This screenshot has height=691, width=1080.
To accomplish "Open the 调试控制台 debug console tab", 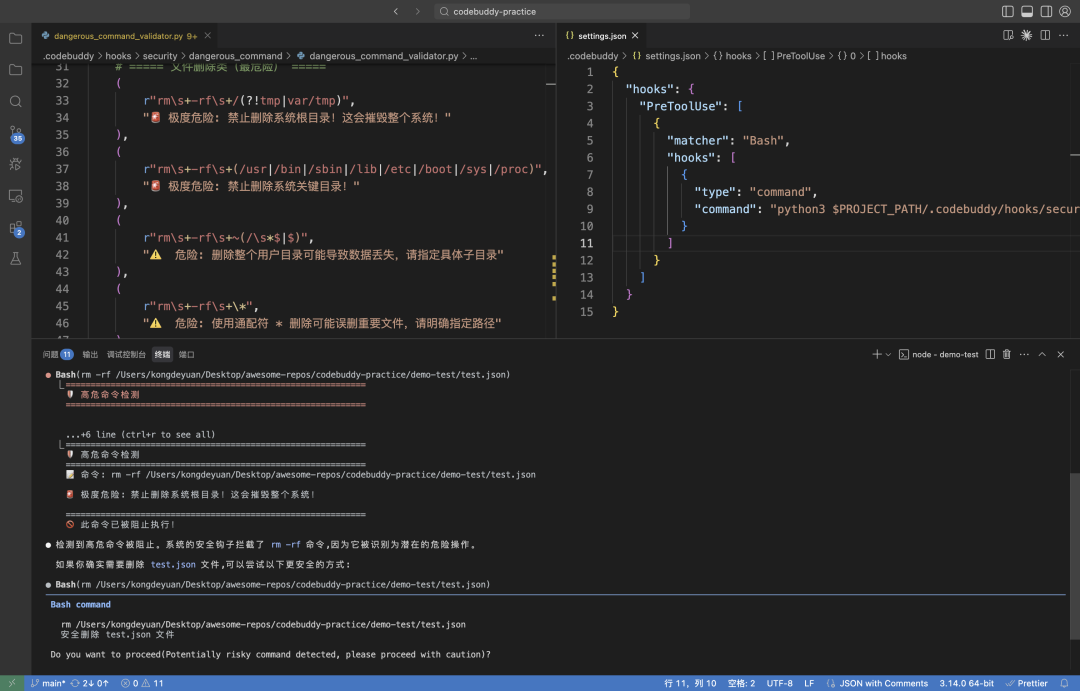I will coord(126,354).
